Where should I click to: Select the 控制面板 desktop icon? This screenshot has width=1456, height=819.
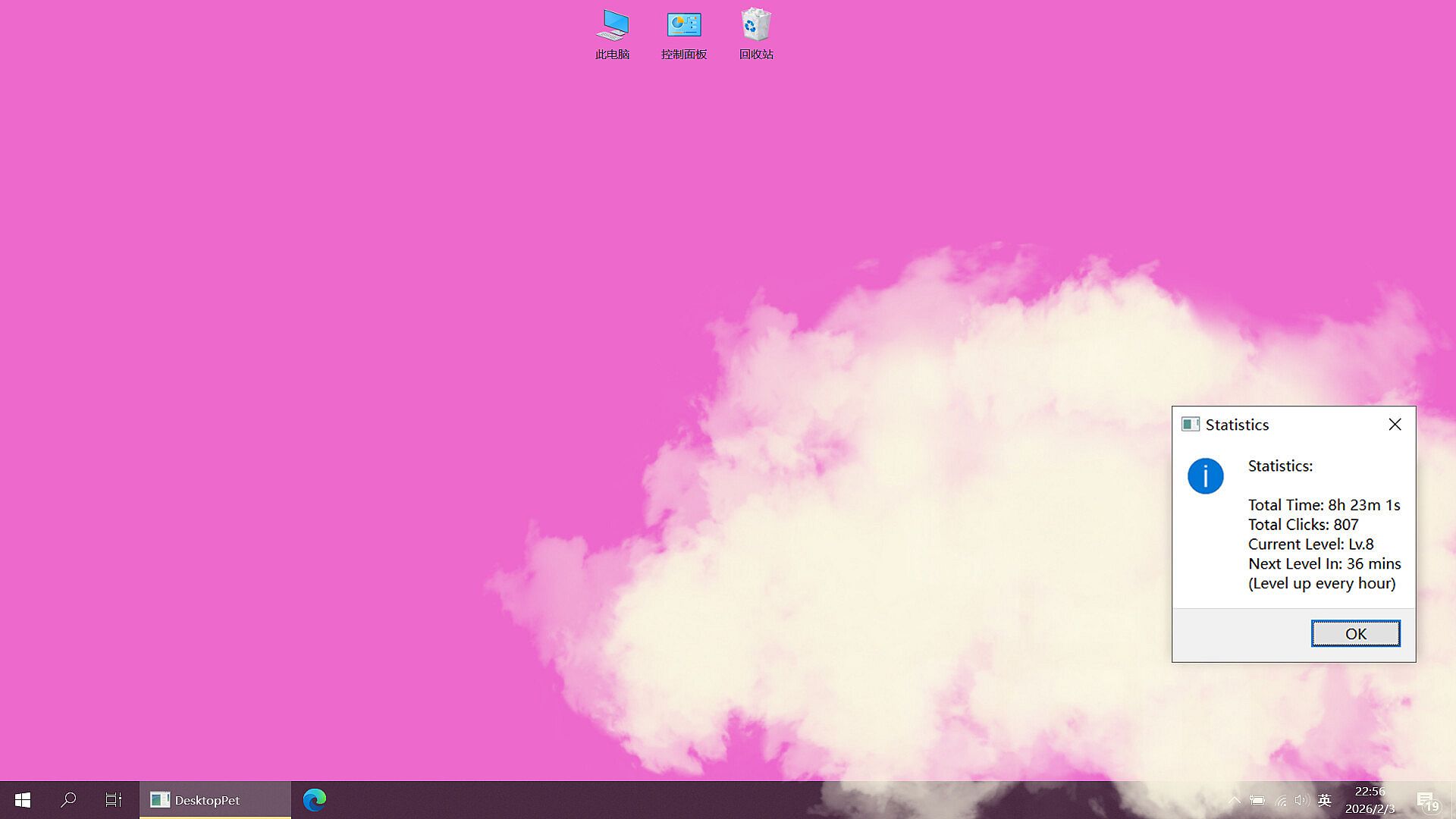point(683,33)
